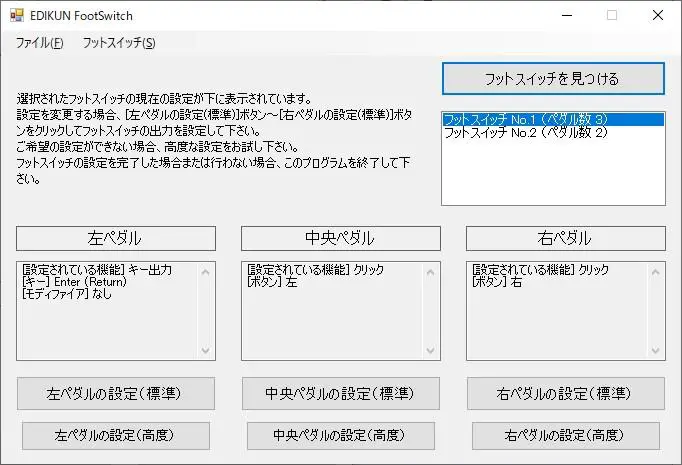Click up arrow of left pedal textbox scrollbar
Viewport: 682px width, 465px height.
point(206,272)
